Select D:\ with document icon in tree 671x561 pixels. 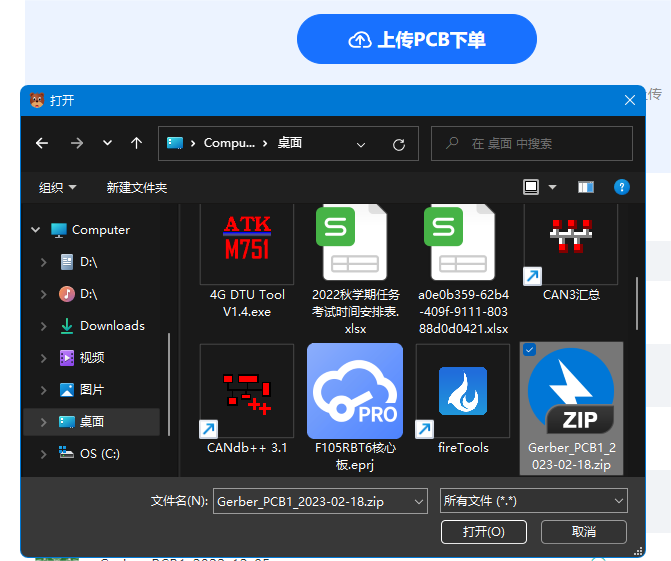pyautogui.click(x=80, y=262)
